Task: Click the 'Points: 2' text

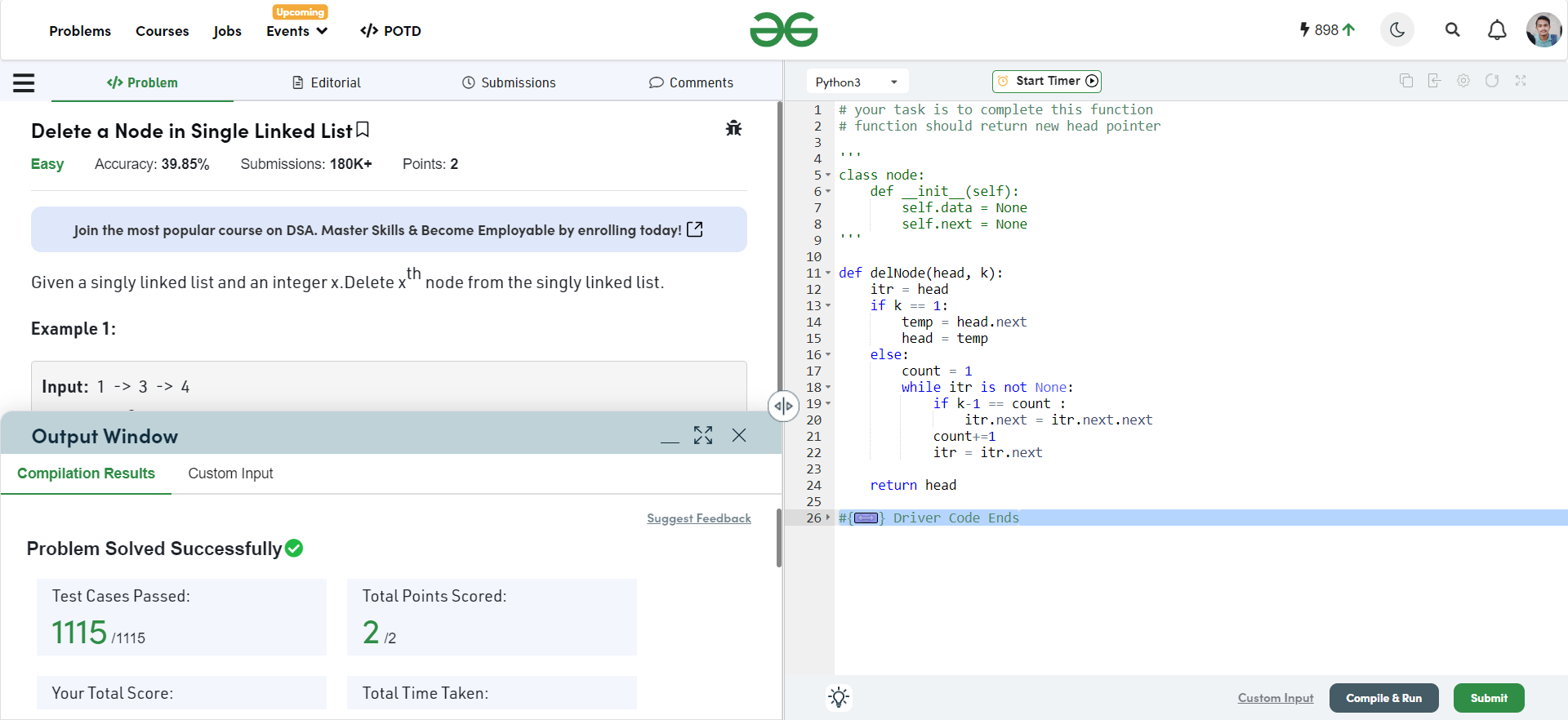Action: click(430, 164)
